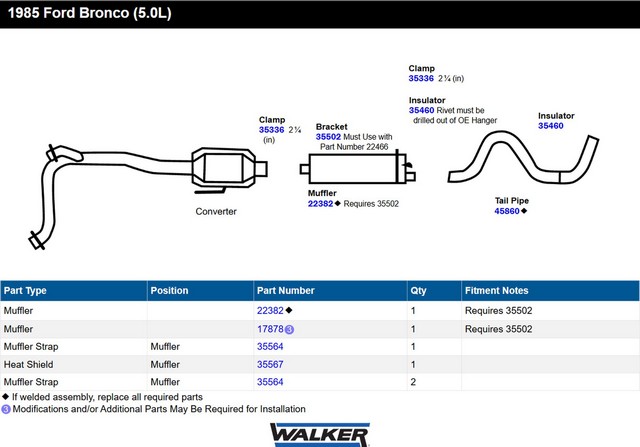Viewport: 640px width, 447px height.
Task: Click the diamond icon in the welded assembly footnote
Action: point(5,396)
